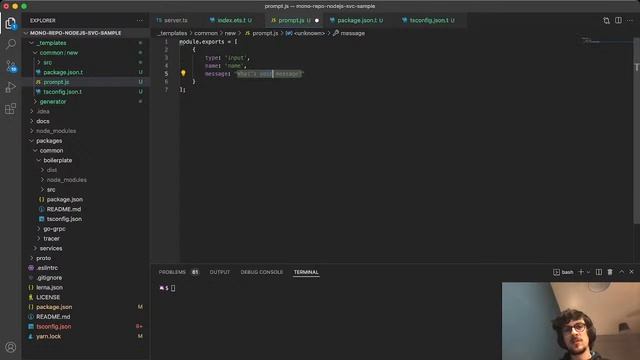Screen dimensions: 640x360
Task: Close the terminal panel
Action: 631,272
